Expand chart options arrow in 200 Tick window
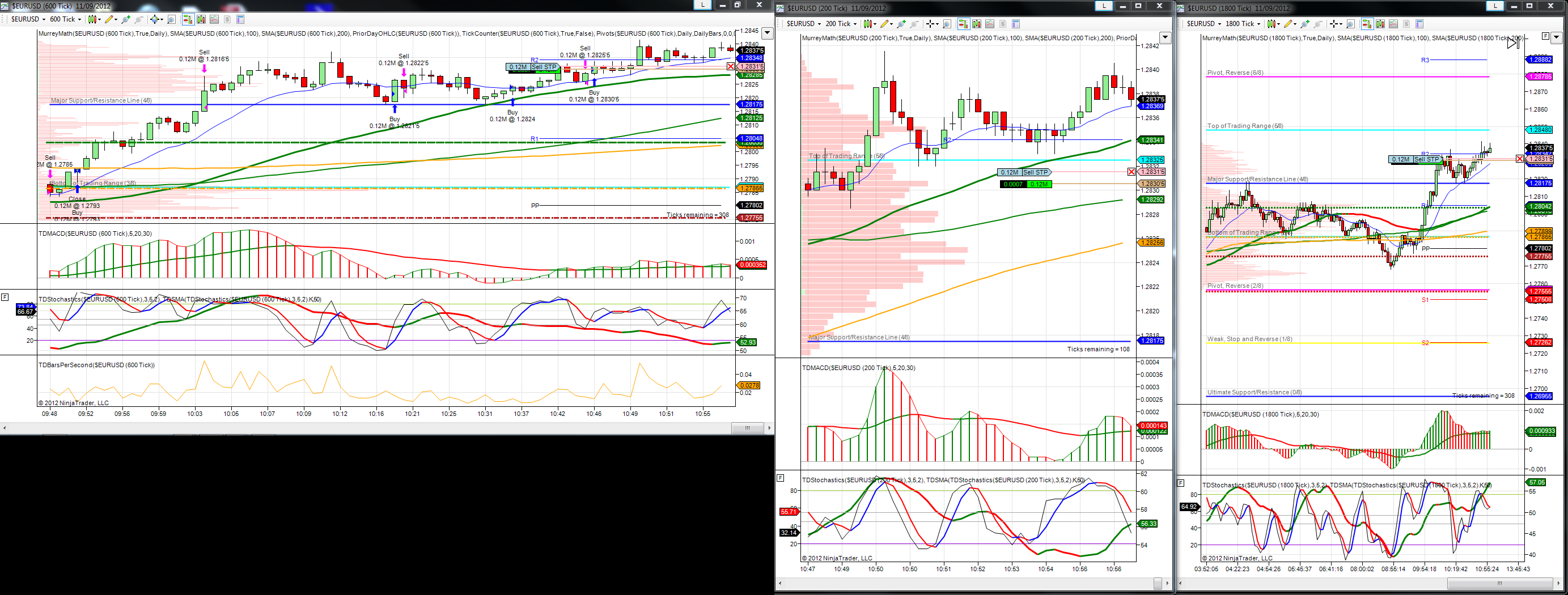This screenshot has width=1568, height=595. (x=1165, y=38)
